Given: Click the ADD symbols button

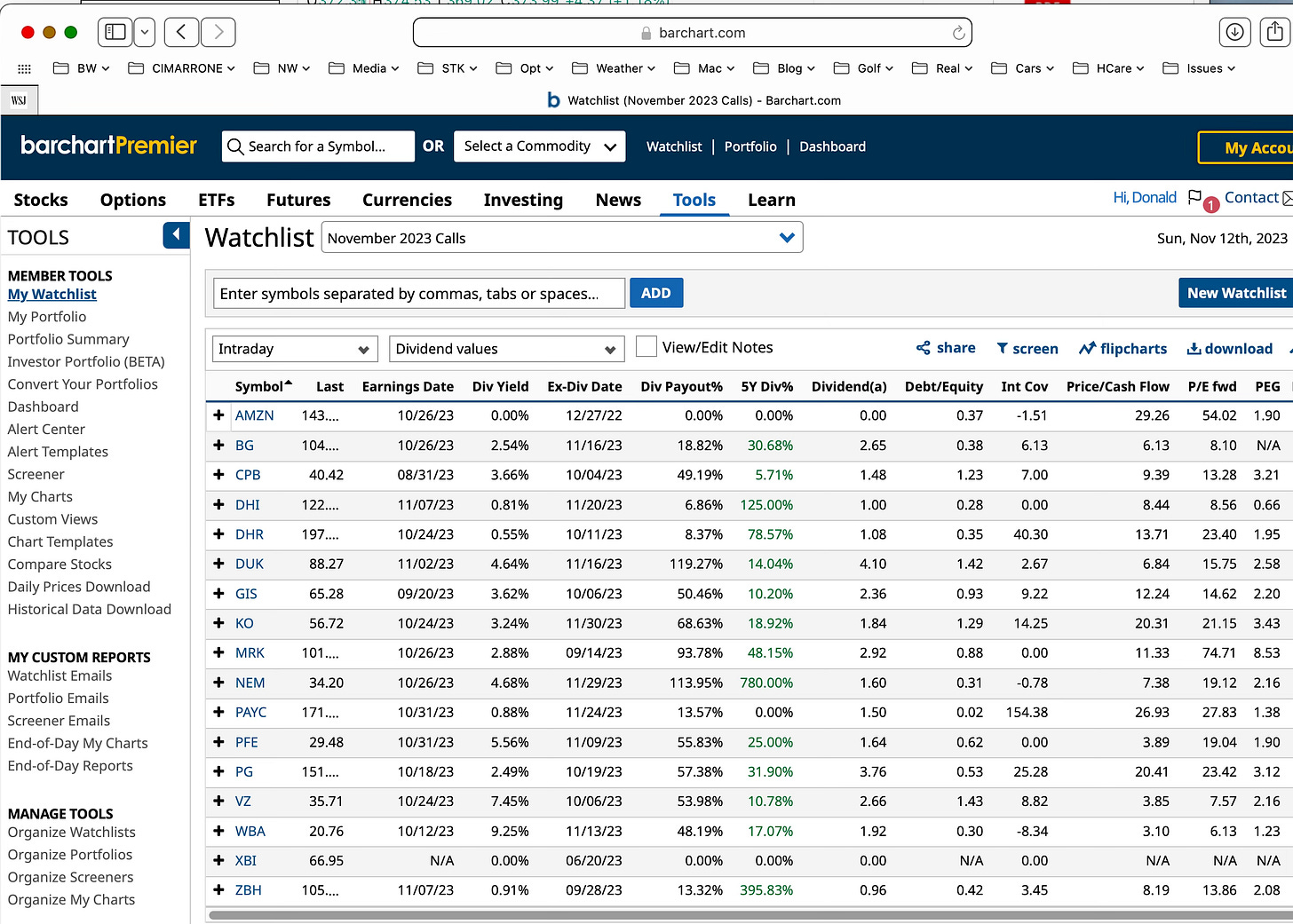Looking at the screenshot, I should (656, 293).
